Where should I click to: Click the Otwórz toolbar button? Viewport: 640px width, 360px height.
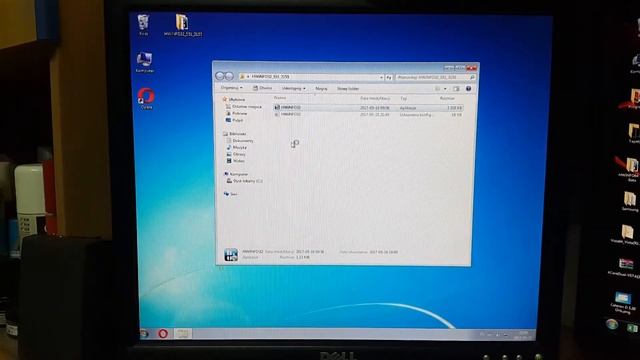coord(262,88)
